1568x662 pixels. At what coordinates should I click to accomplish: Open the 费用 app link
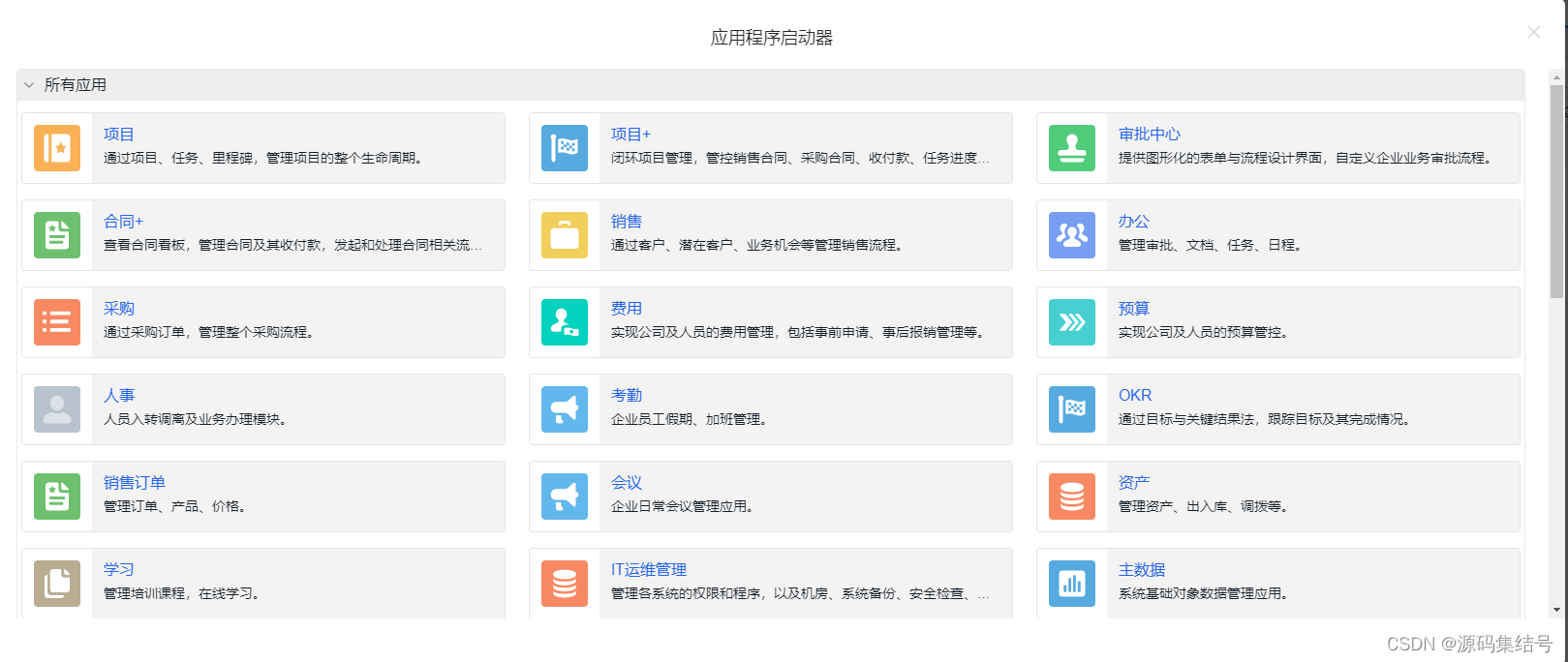627,309
